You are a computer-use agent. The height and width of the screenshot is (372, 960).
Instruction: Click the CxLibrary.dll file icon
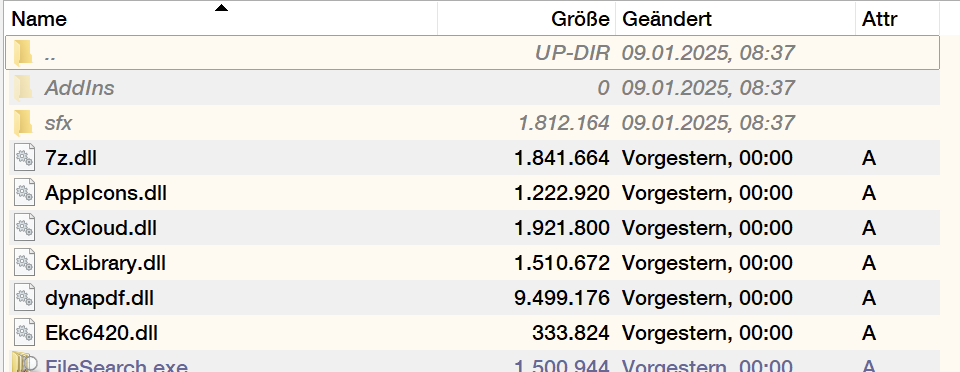(24, 263)
